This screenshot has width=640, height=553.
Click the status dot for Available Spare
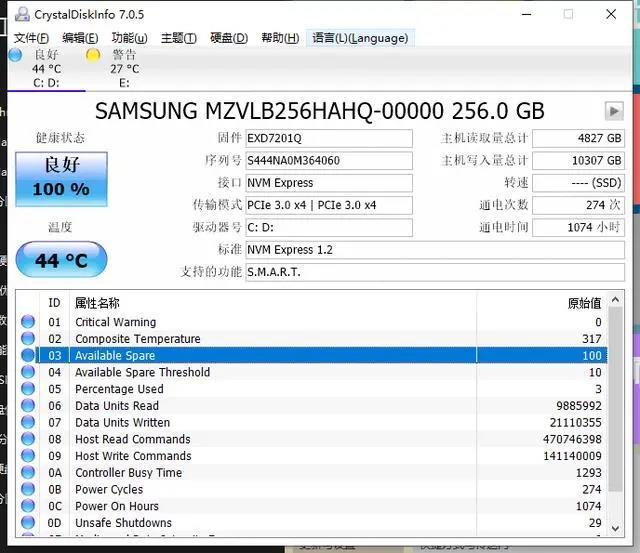pyautogui.click(x=28, y=355)
